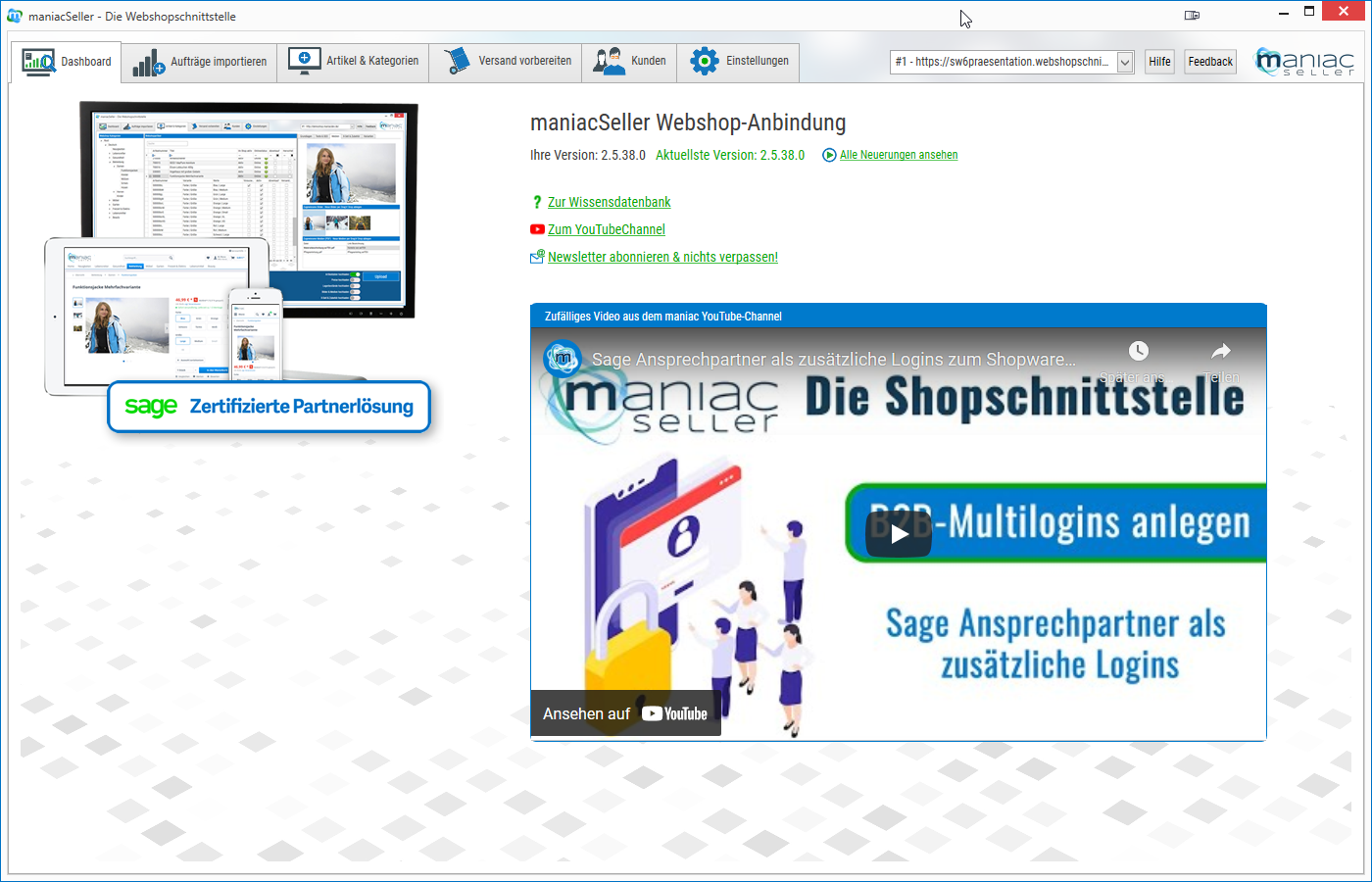Open the Kunden tab

click(629, 62)
